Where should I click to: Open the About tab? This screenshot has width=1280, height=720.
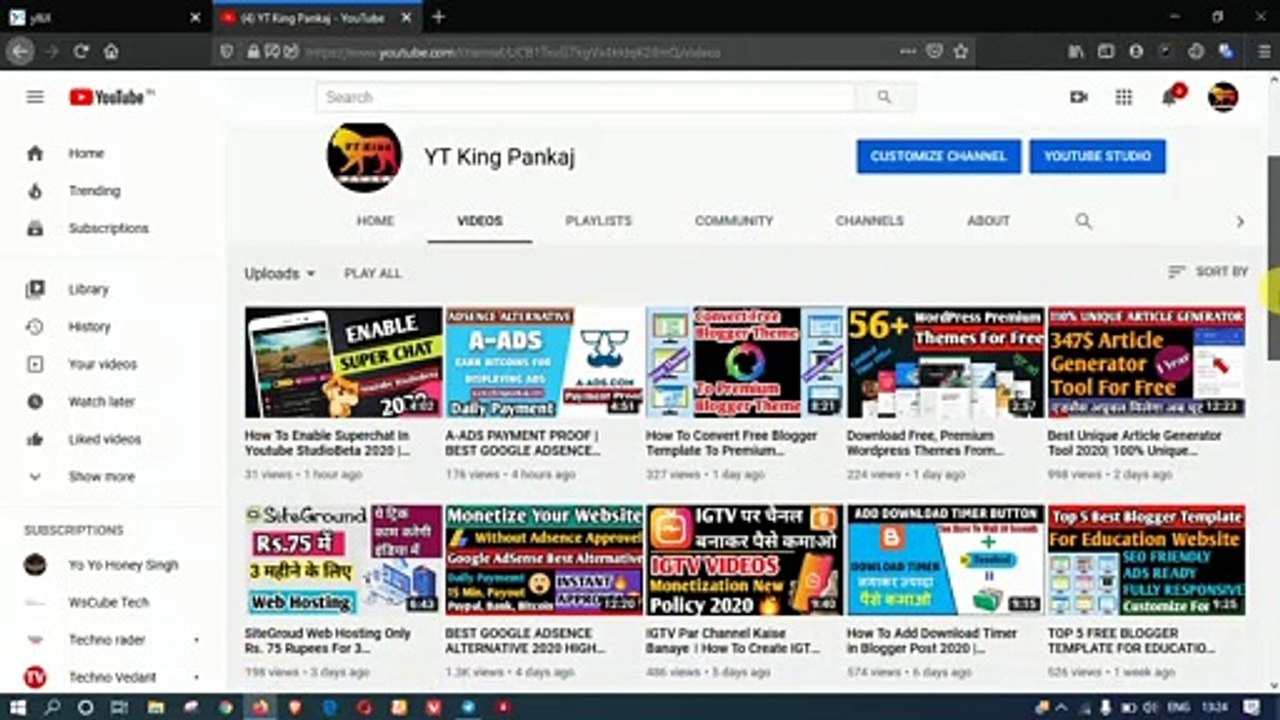[988, 221]
